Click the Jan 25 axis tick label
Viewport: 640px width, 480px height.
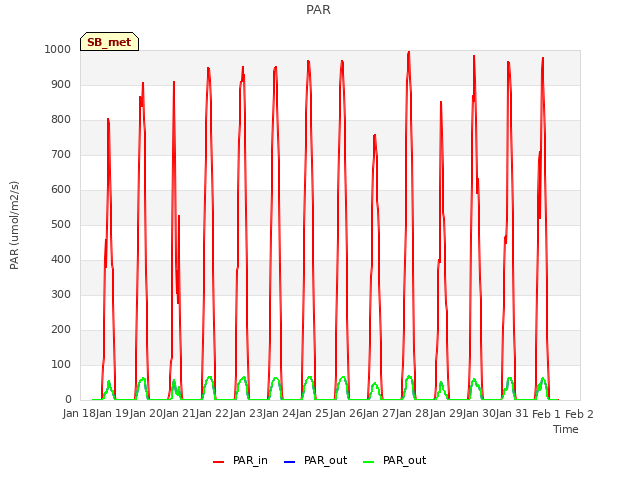(x=312, y=414)
